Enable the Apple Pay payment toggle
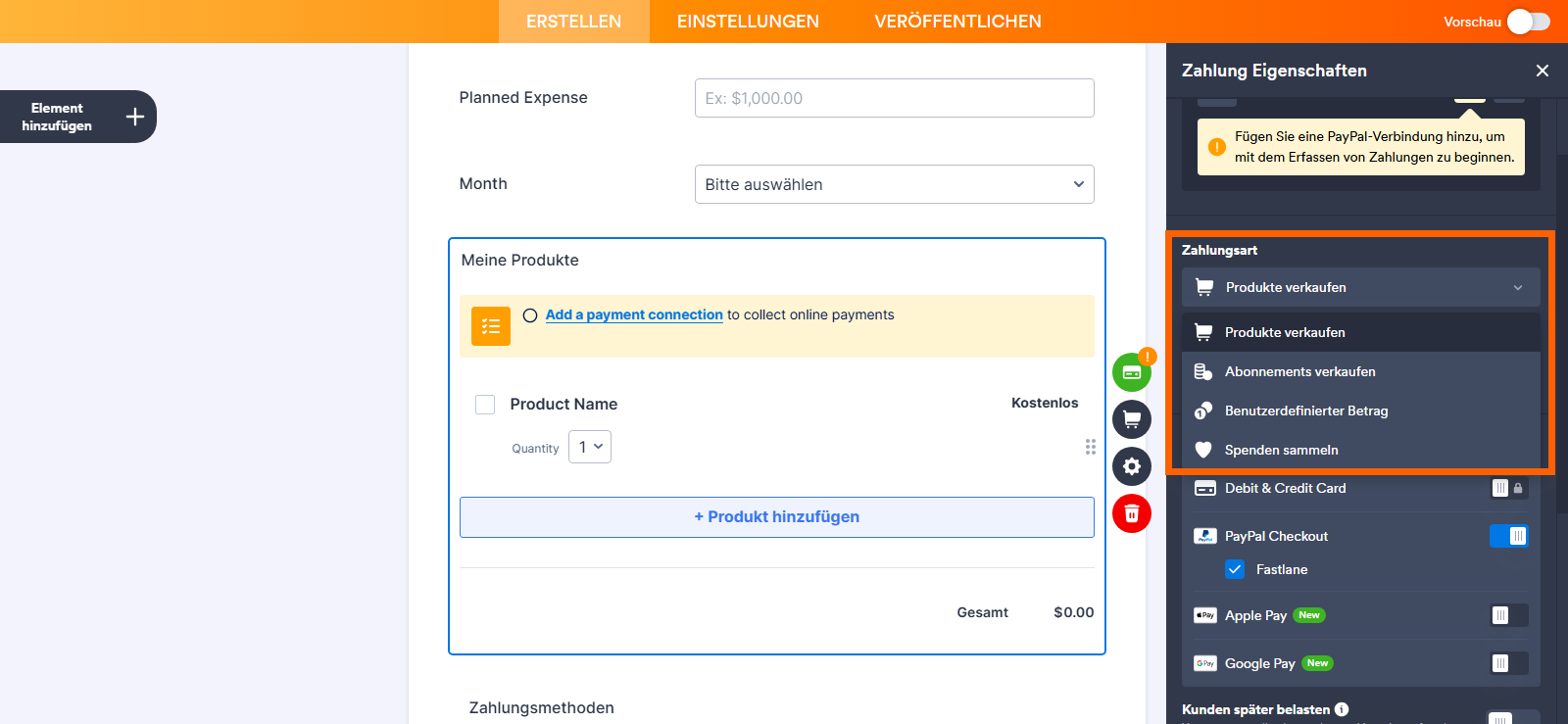This screenshot has width=1568, height=724. click(x=1508, y=615)
